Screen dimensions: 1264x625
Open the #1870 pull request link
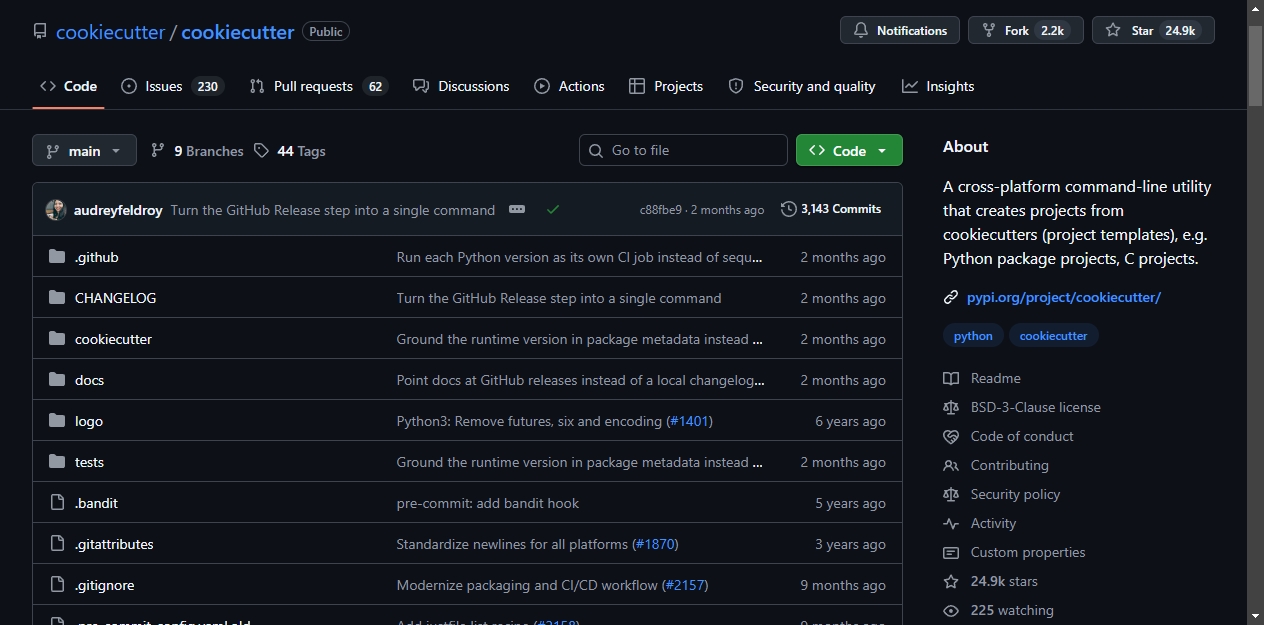pyautogui.click(x=656, y=544)
